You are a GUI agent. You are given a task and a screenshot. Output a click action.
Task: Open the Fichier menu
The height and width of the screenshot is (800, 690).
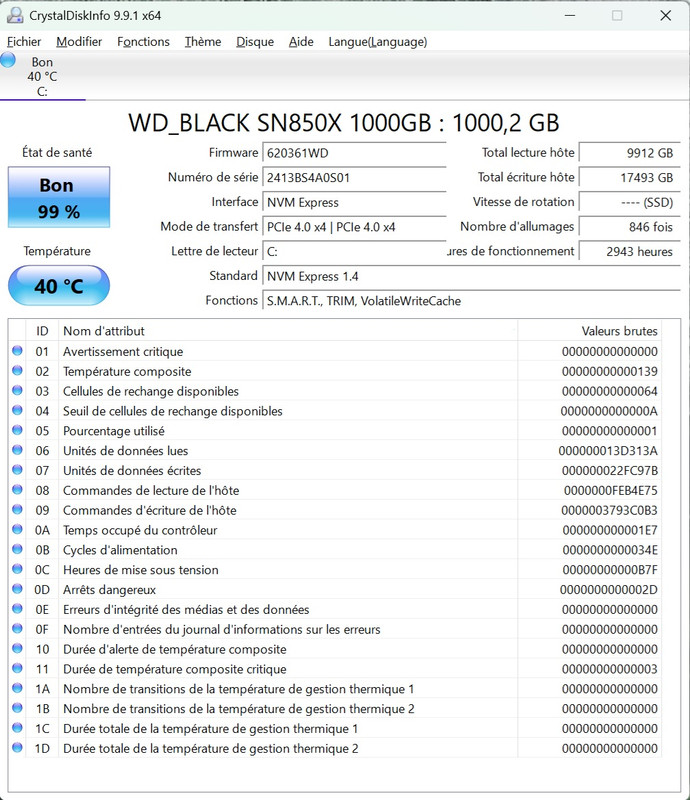[24, 42]
